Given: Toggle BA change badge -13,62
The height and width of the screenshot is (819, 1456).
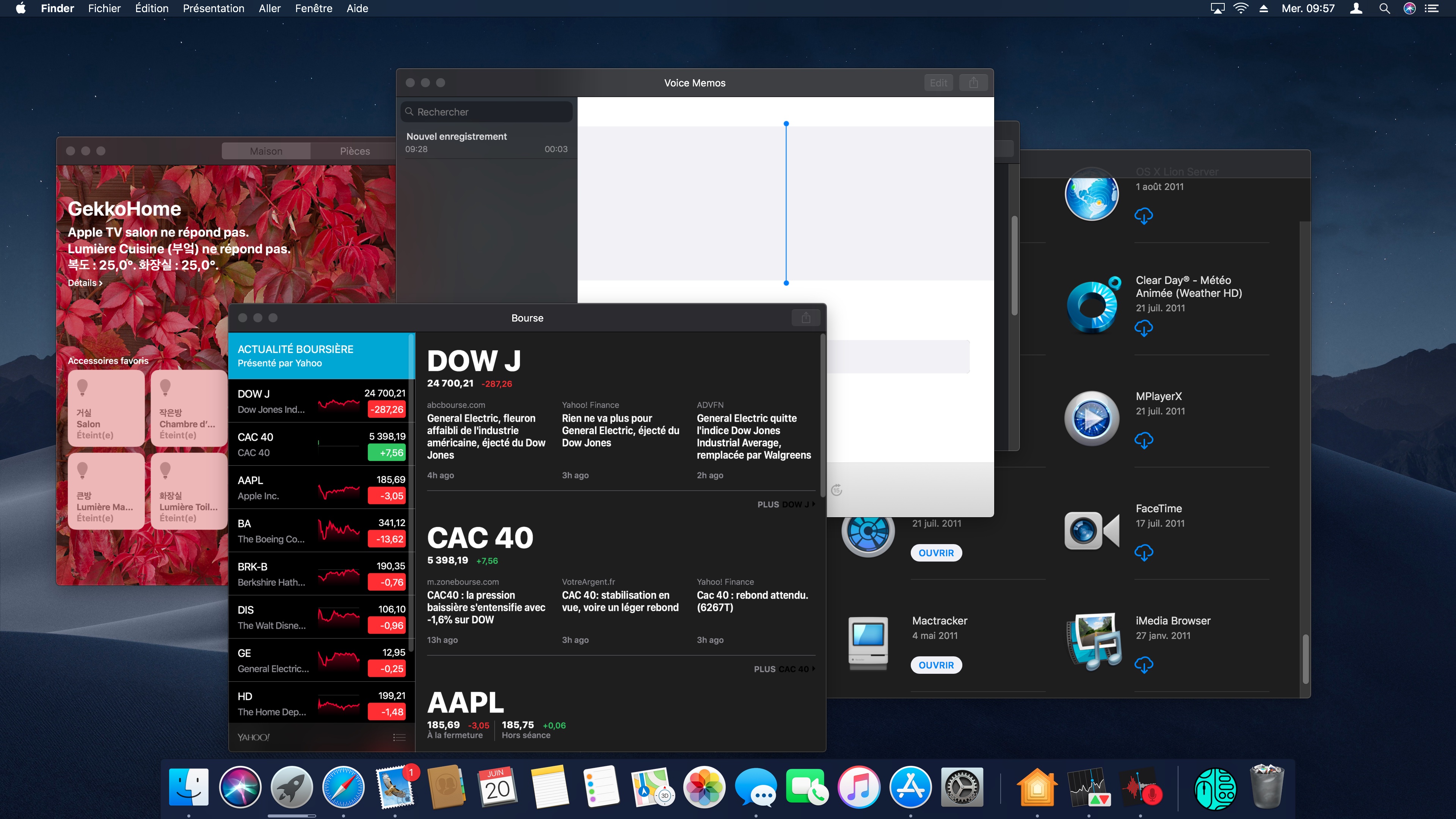Looking at the screenshot, I should point(387,539).
